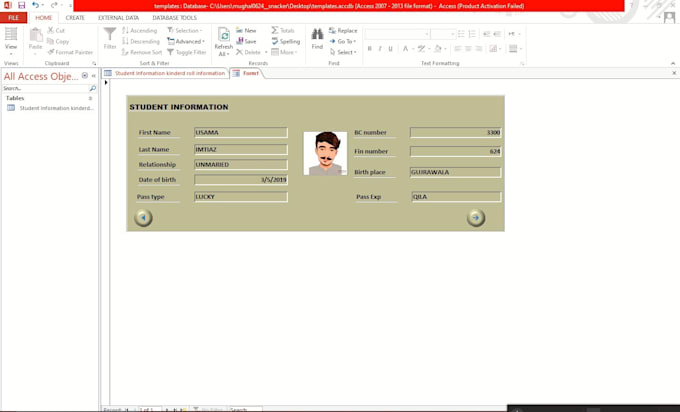The image size is (680, 412).
Task: Open the font name combo box
Action: click(398, 34)
